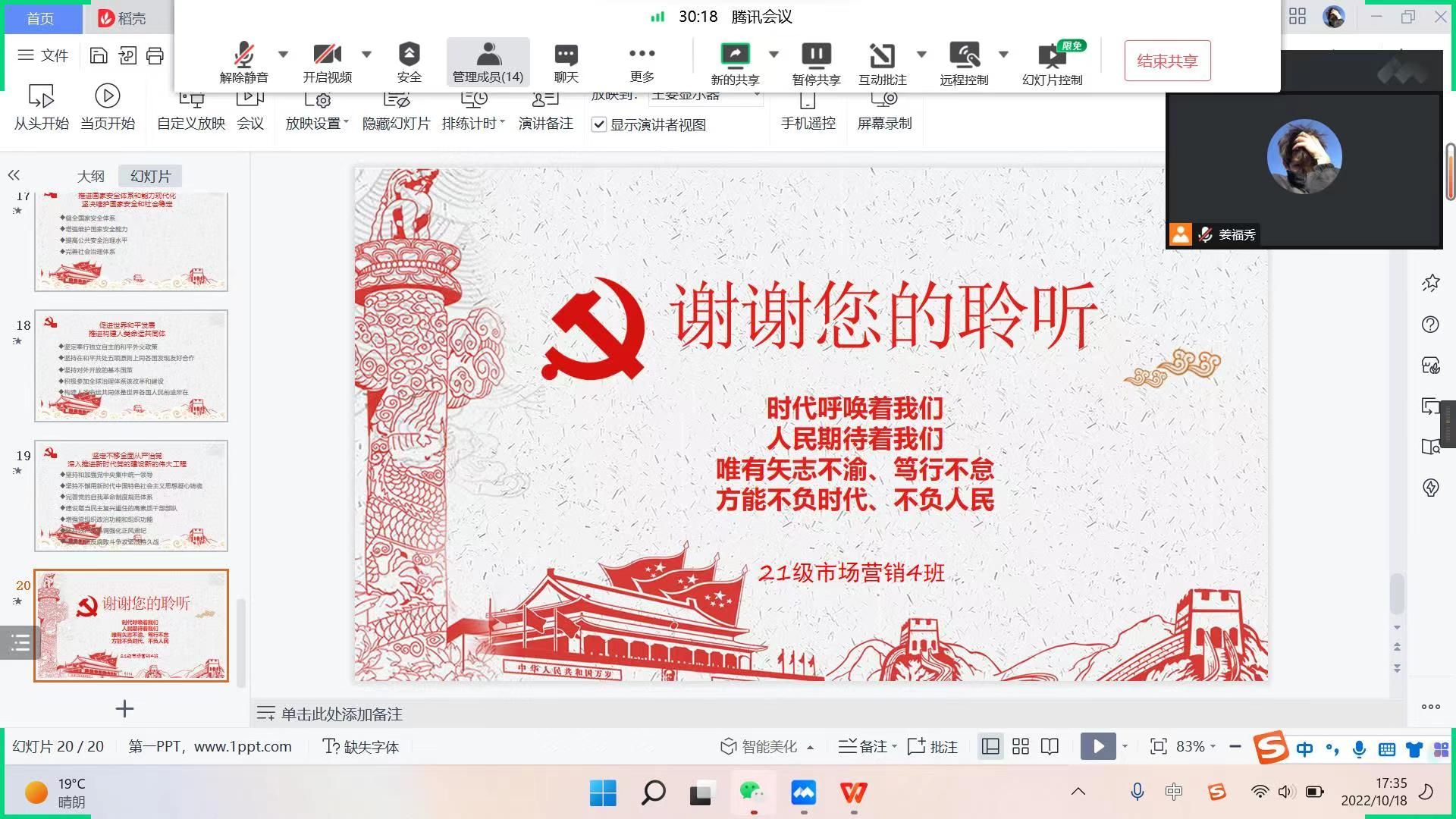Image resolution: width=1456 pixels, height=819 pixels.
Task: Toggle reading view in status bar
Action: [1050, 747]
